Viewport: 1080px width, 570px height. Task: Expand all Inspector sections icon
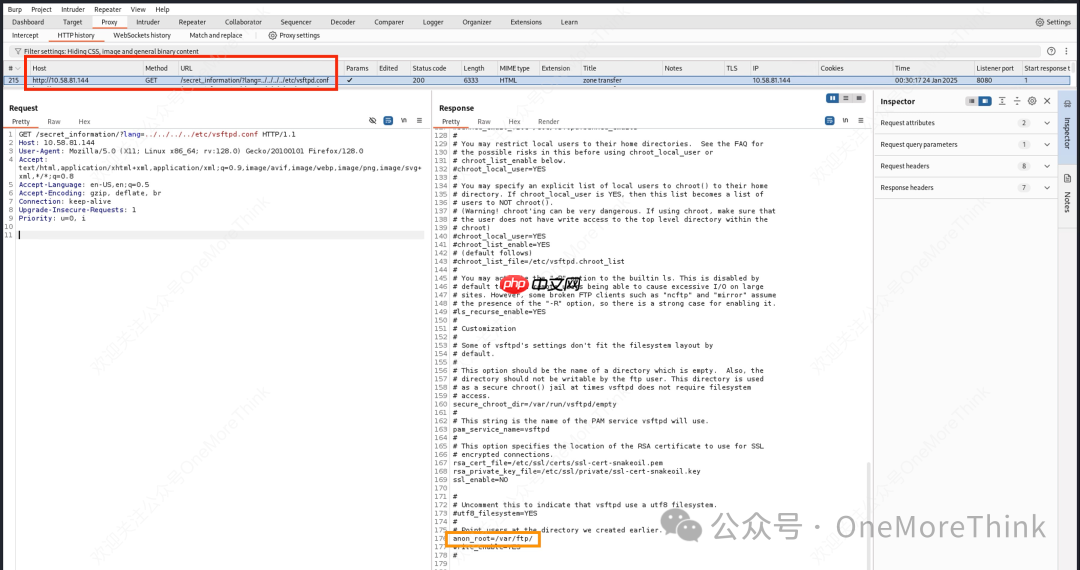1002,101
